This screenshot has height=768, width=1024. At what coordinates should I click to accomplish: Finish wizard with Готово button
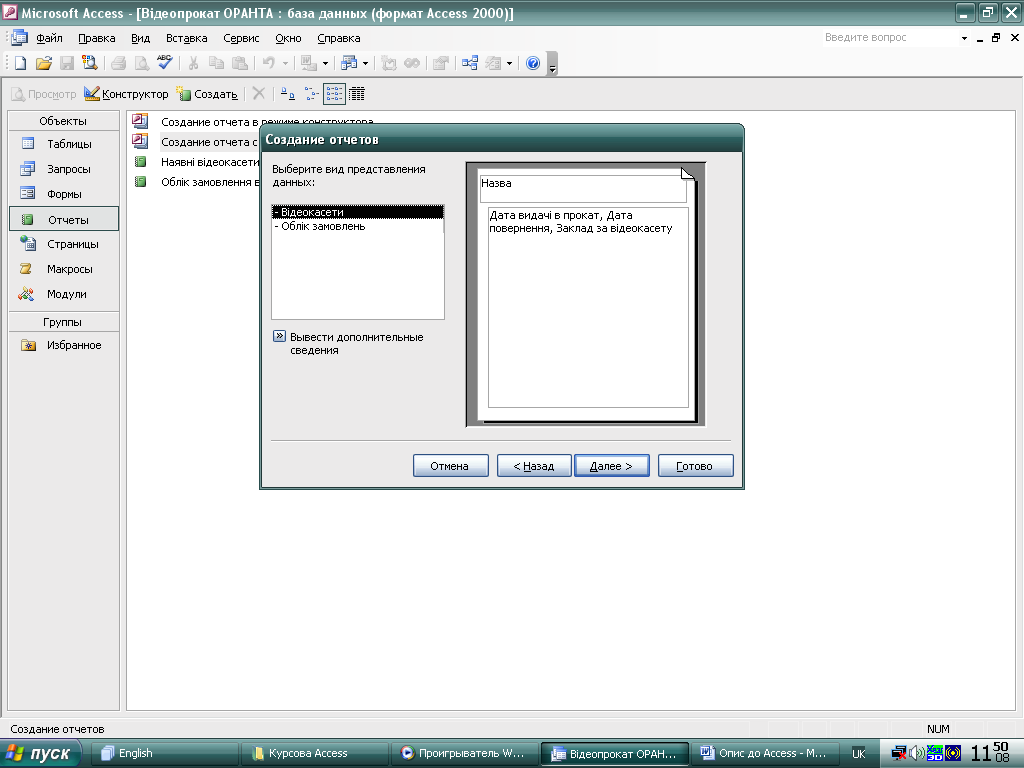point(695,466)
